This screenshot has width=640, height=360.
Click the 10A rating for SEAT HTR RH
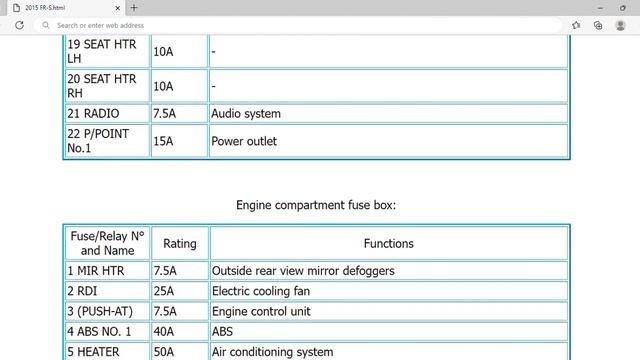[180, 86]
